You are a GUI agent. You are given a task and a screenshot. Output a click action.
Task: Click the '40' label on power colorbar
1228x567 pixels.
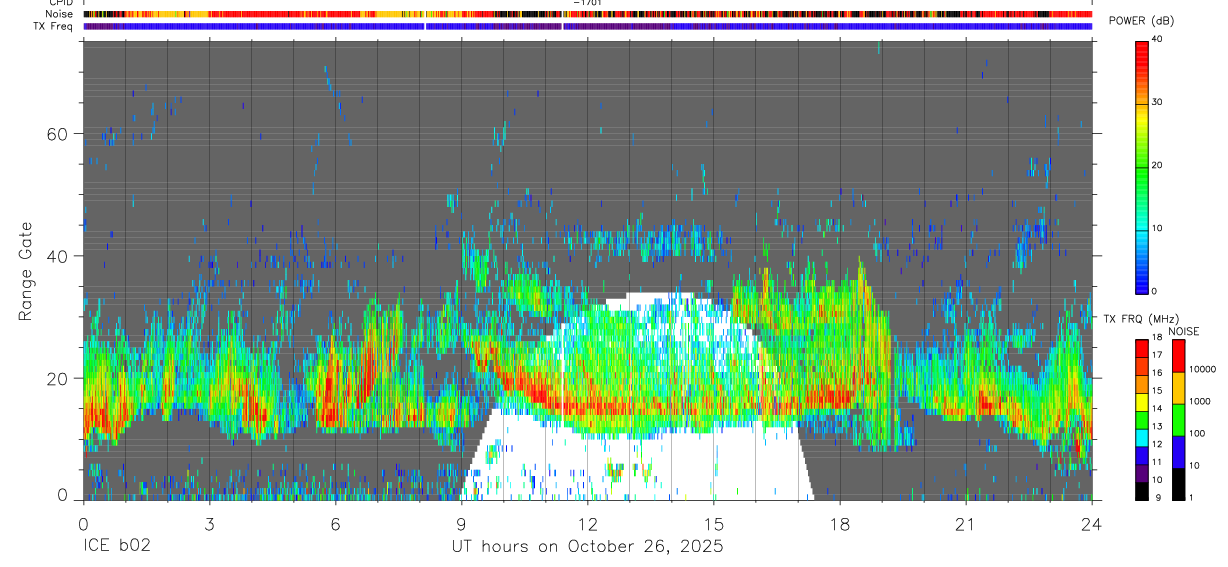coord(1157,40)
